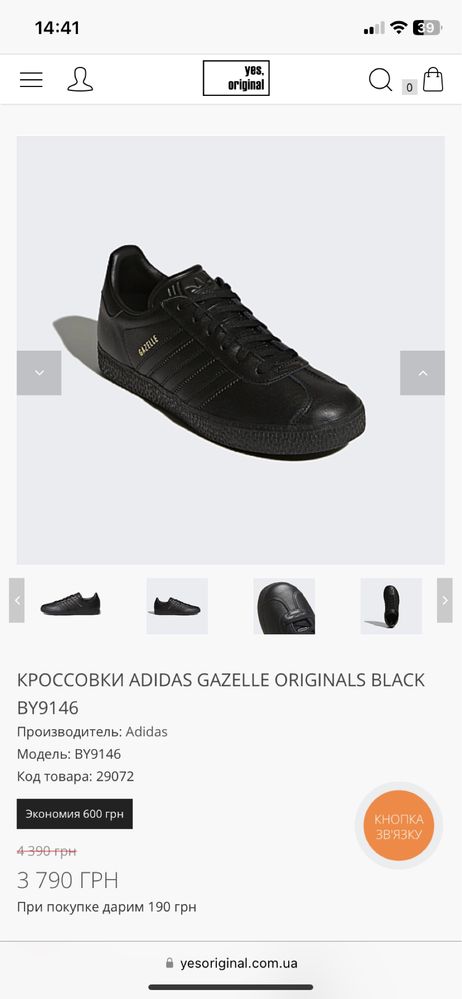Viewport: 462px width, 999px height.
Task: Select the toe close-up thumbnail
Action: [284, 606]
